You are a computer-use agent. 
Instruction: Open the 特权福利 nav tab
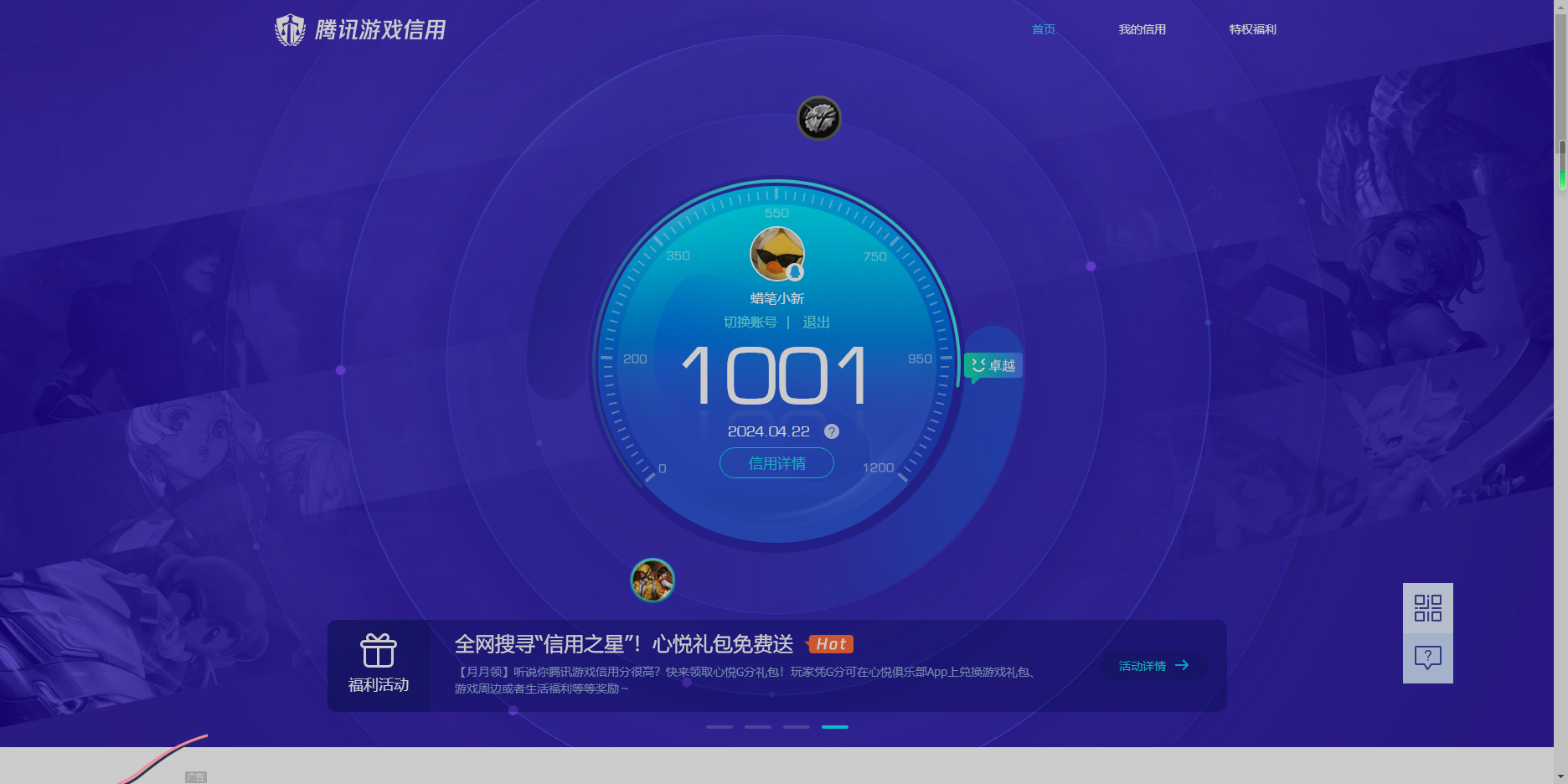click(1253, 29)
